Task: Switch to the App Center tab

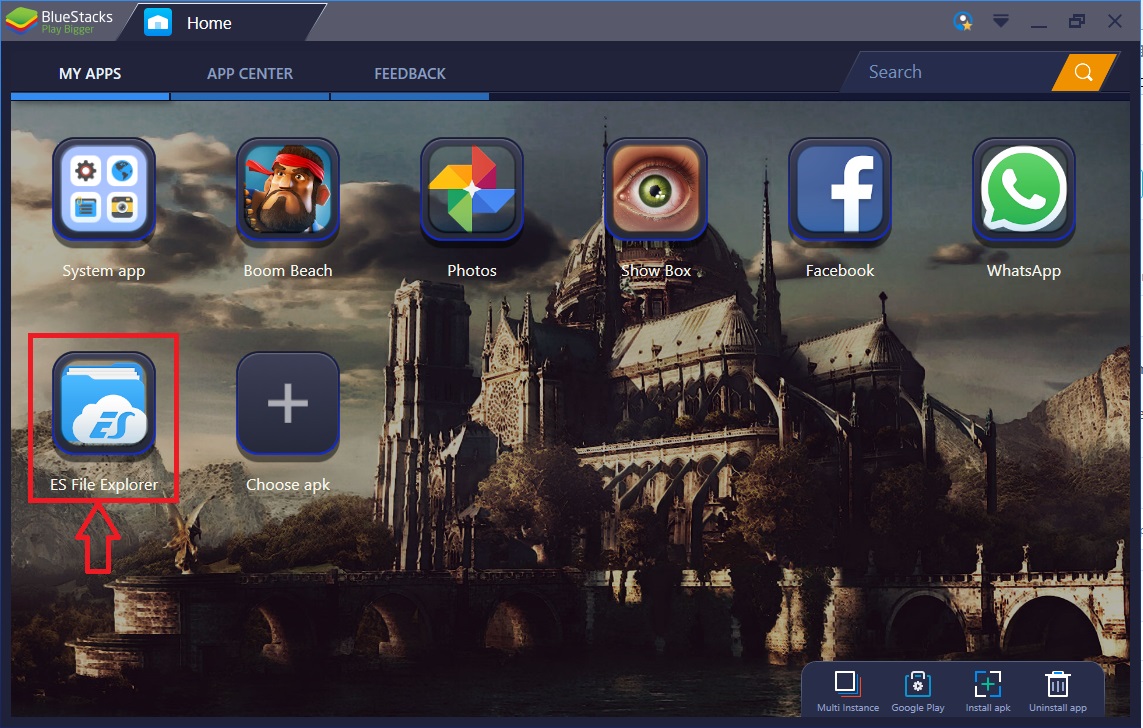Action: pyautogui.click(x=250, y=74)
